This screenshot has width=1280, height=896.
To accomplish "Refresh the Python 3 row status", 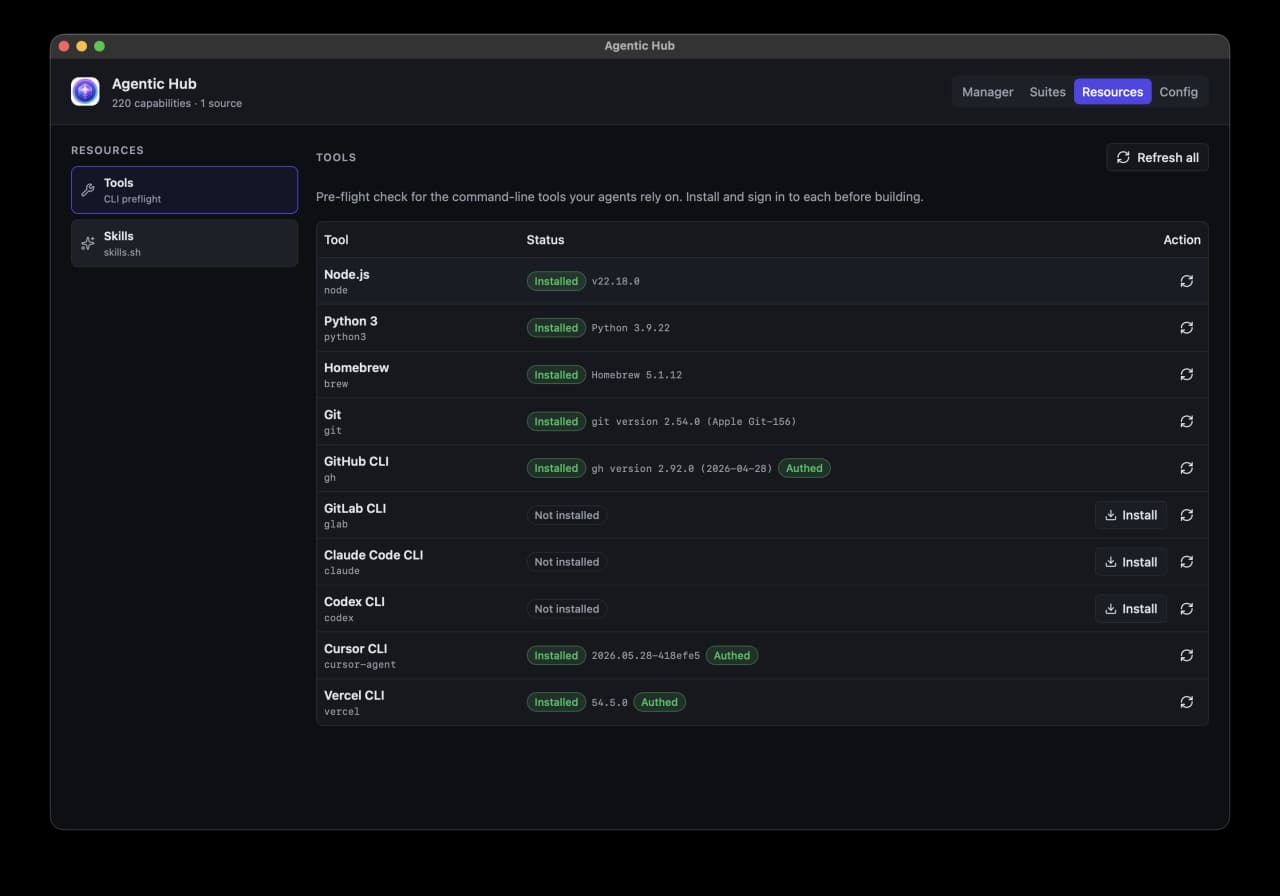I will (x=1187, y=328).
